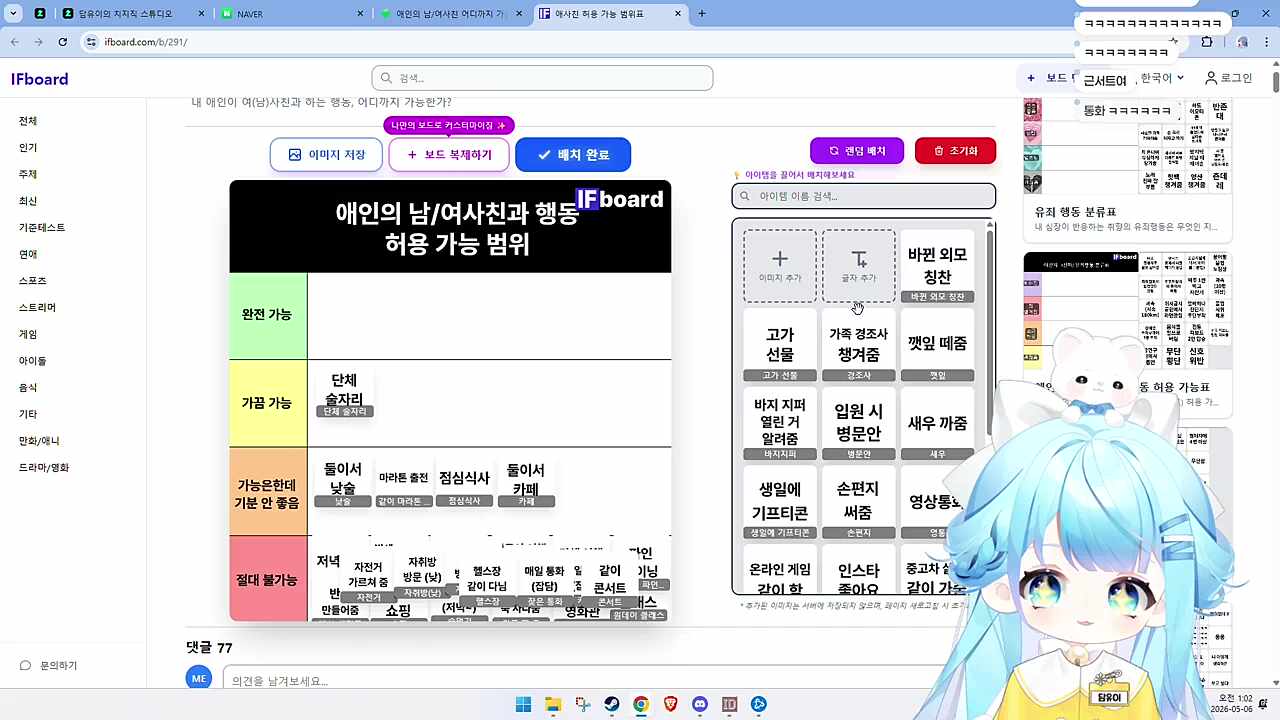1280x720 pixels.
Task: Click the 절대 불가능 tier label
Action: click(268, 579)
